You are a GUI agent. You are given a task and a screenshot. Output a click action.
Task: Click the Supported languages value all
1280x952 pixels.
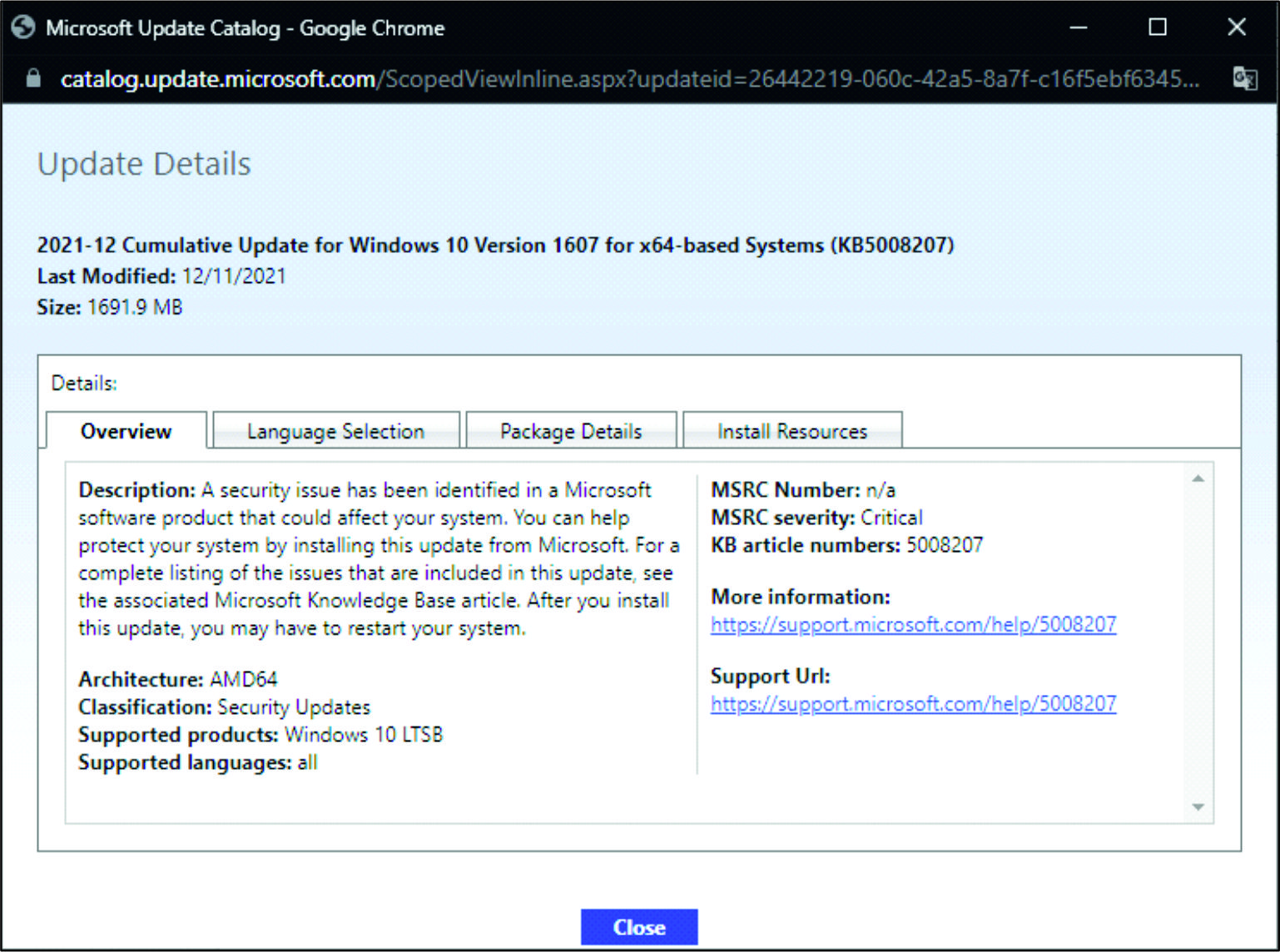point(307,762)
